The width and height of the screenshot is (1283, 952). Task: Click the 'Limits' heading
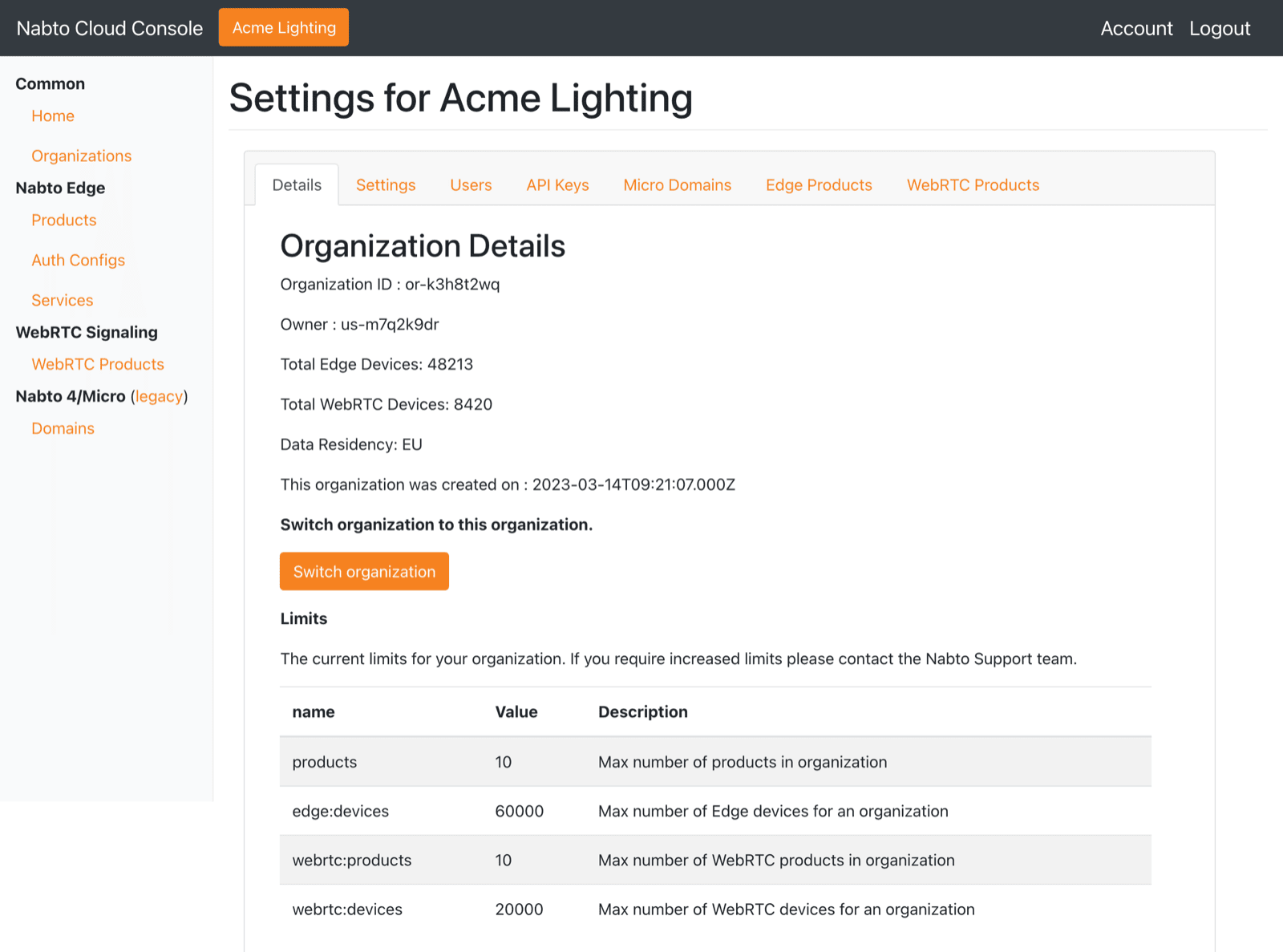coord(304,618)
